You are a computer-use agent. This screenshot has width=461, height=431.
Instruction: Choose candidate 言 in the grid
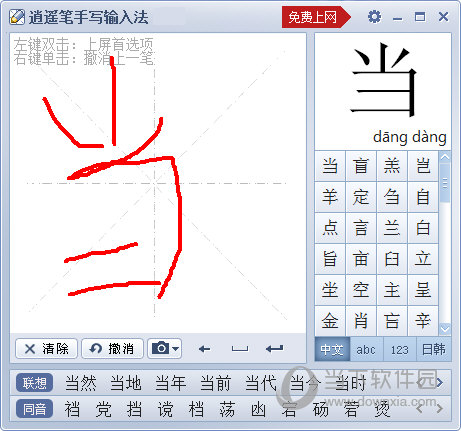pyautogui.click(x=361, y=228)
